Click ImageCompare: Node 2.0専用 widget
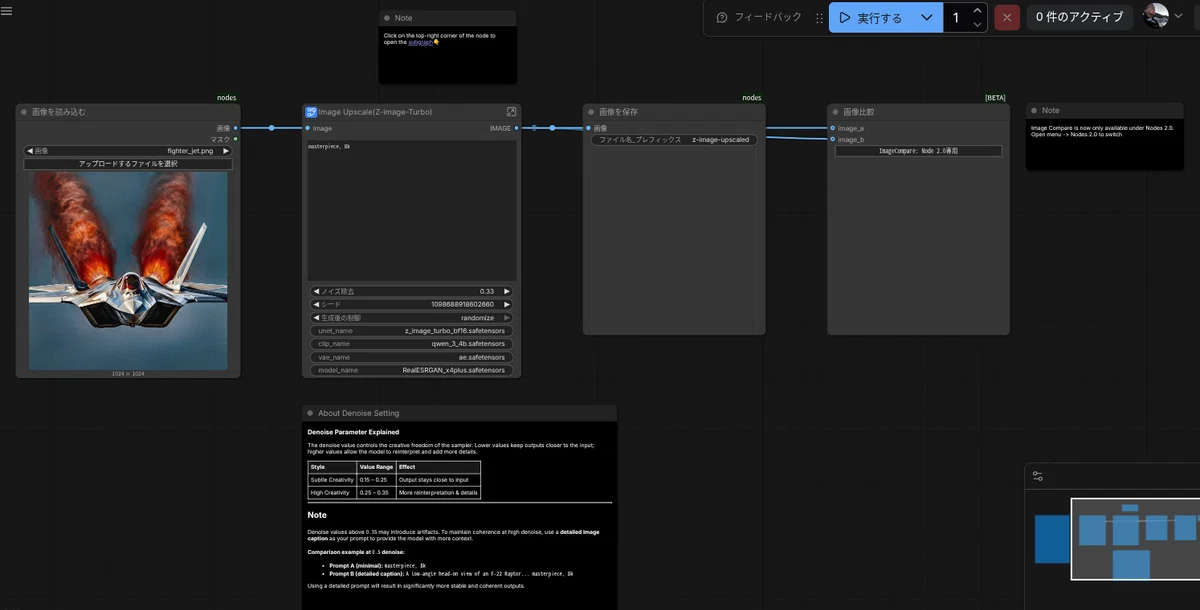 pos(918,151)
